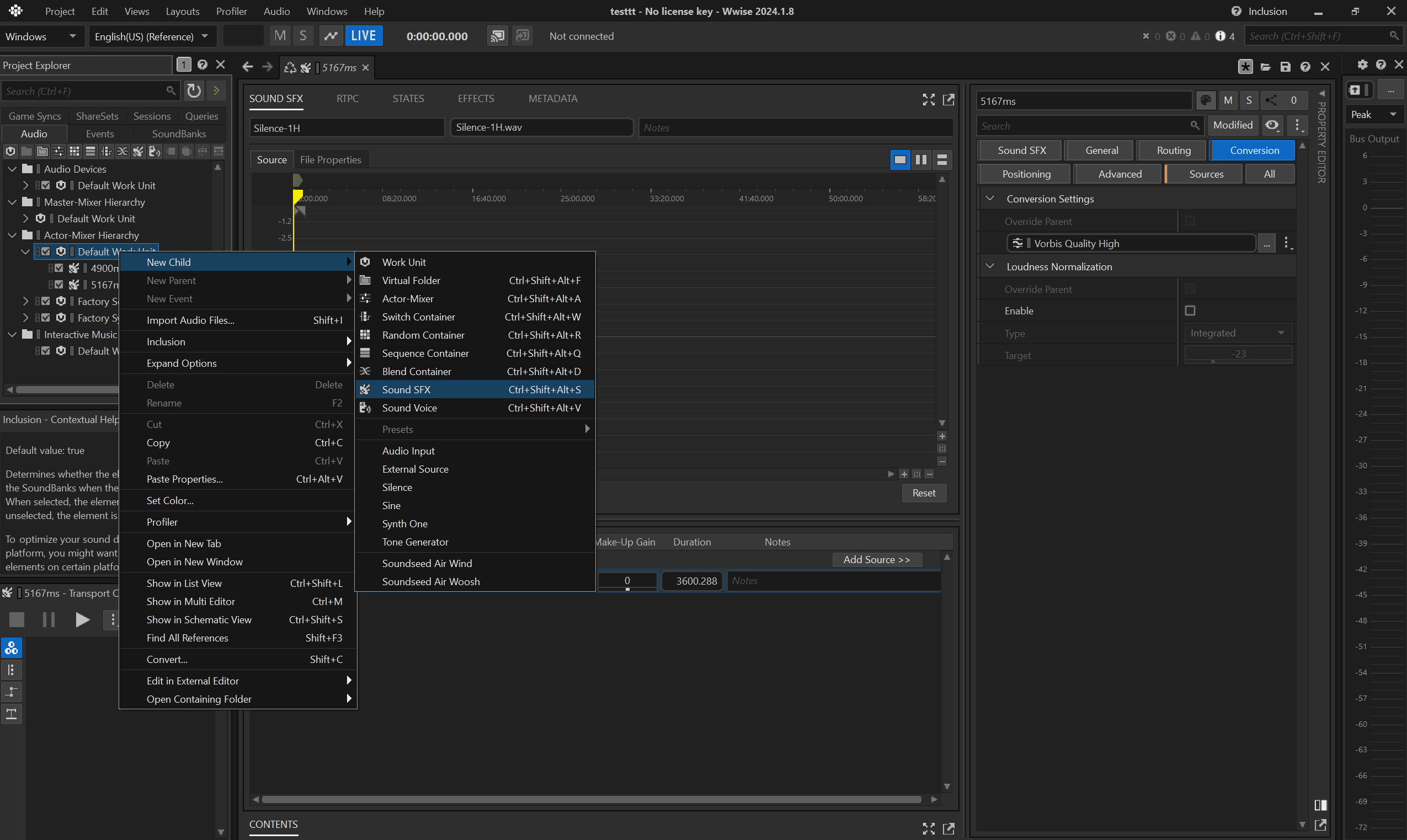Click the Add Source >> button

click(876, 560)
